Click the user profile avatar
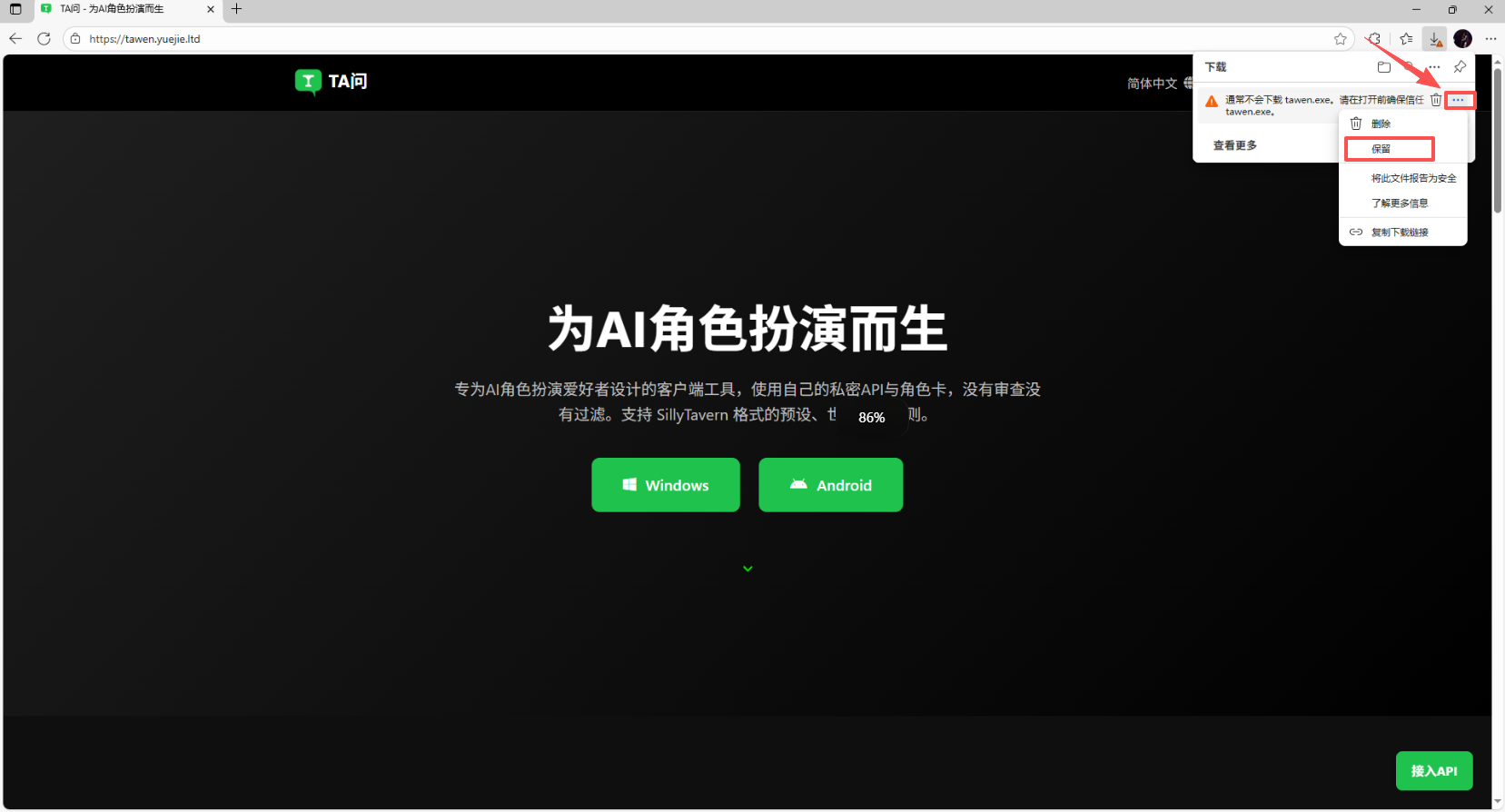Viewport: 1505px width, 812px height. point(1462,39)
